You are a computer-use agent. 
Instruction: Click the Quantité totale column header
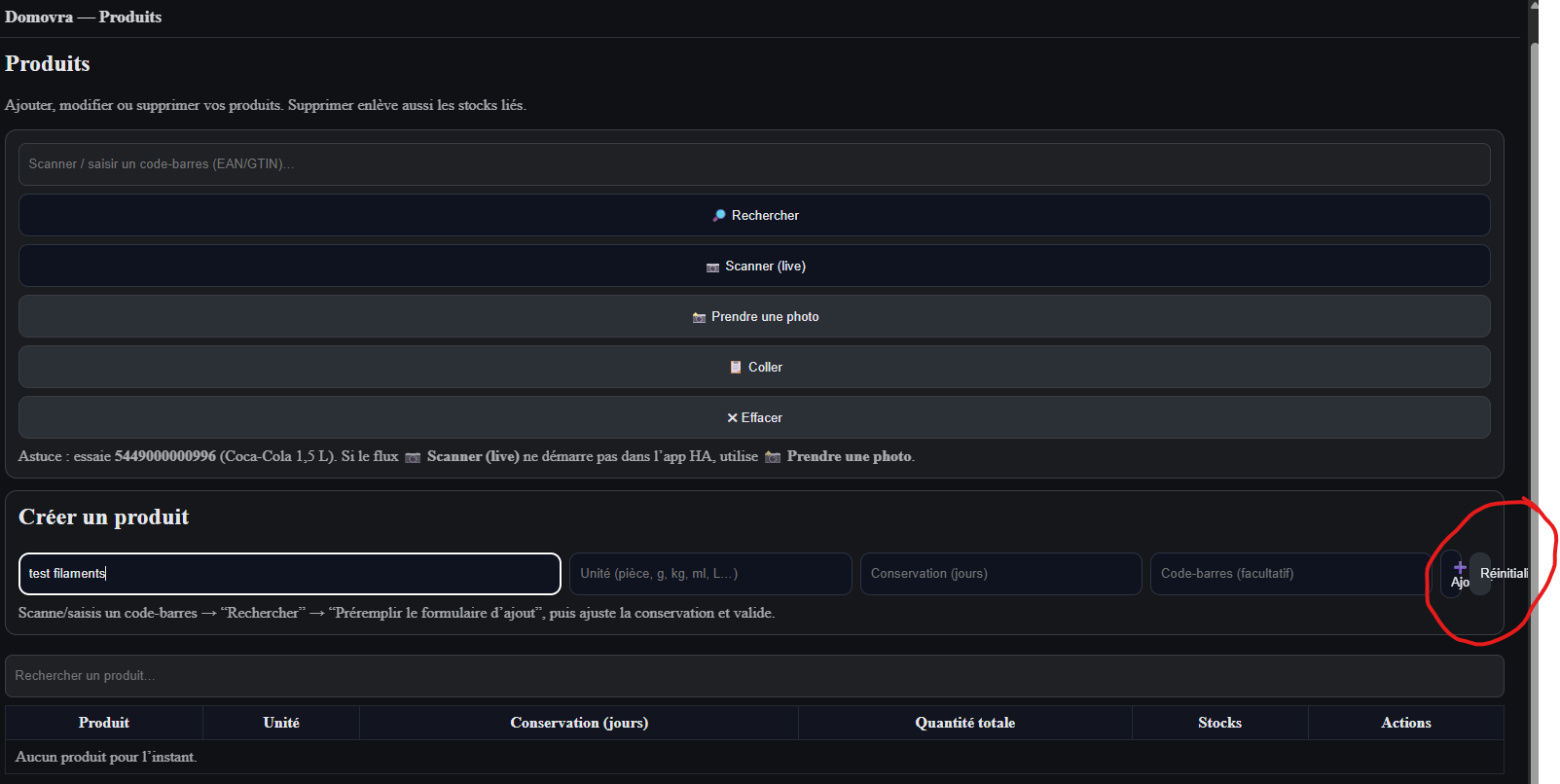pyautogui.click(x=964, y=723)
